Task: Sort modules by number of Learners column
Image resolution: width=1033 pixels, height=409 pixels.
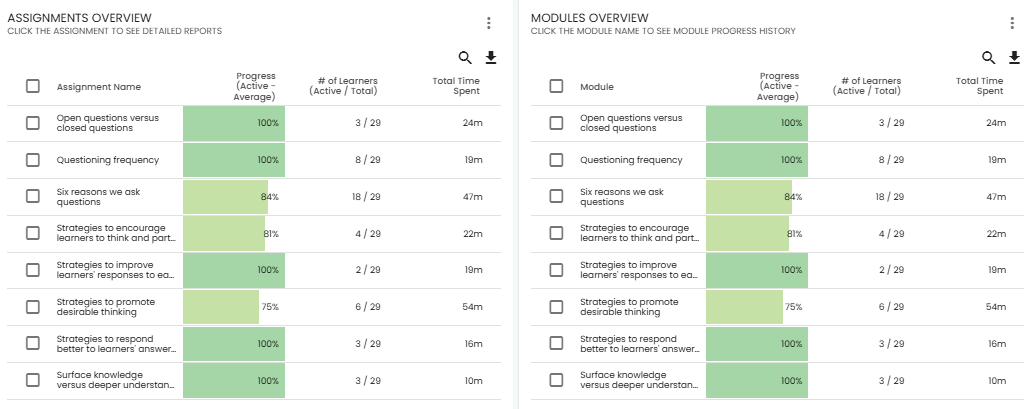Action: point(867,86)
